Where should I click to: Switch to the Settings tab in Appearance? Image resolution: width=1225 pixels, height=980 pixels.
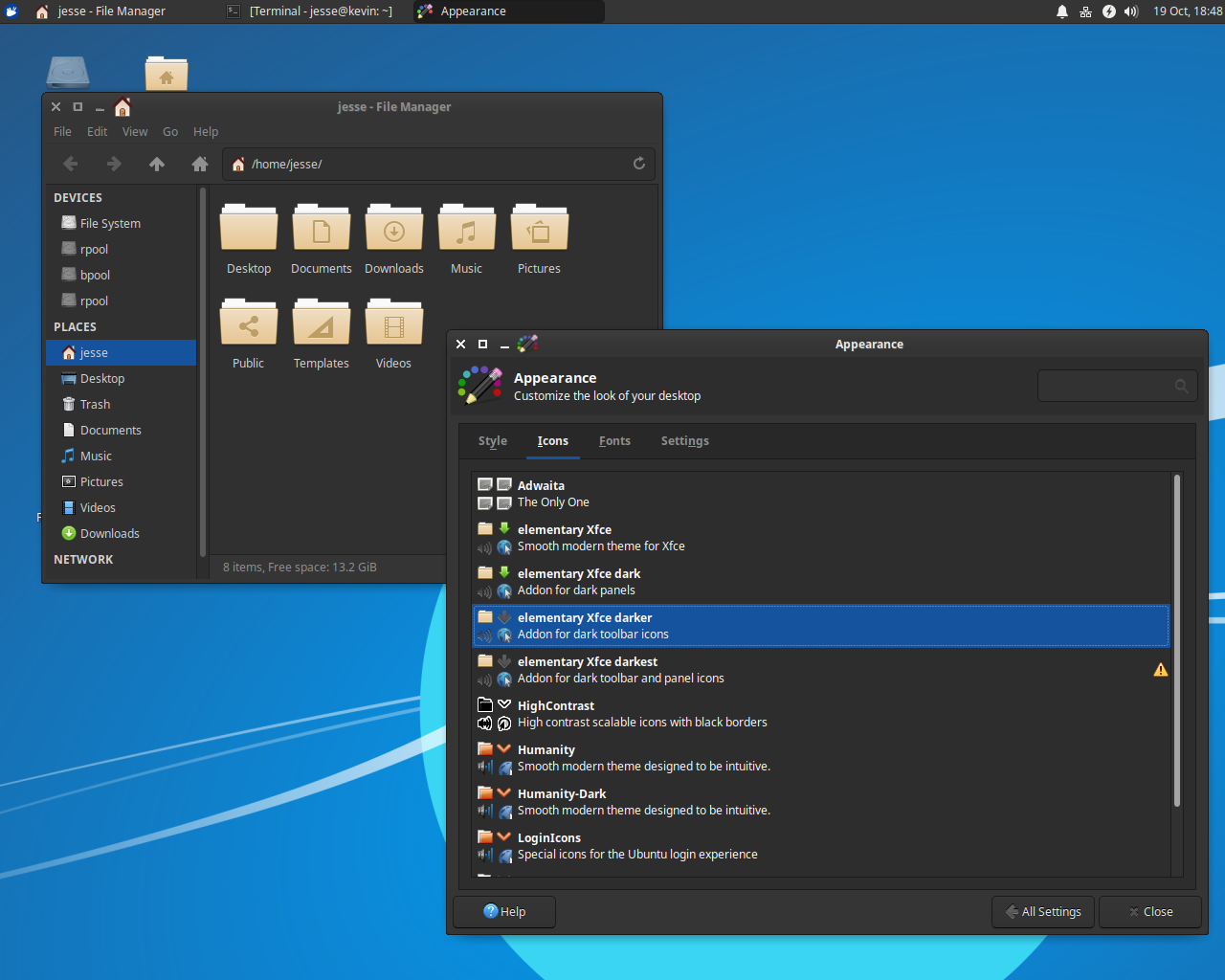685,441
